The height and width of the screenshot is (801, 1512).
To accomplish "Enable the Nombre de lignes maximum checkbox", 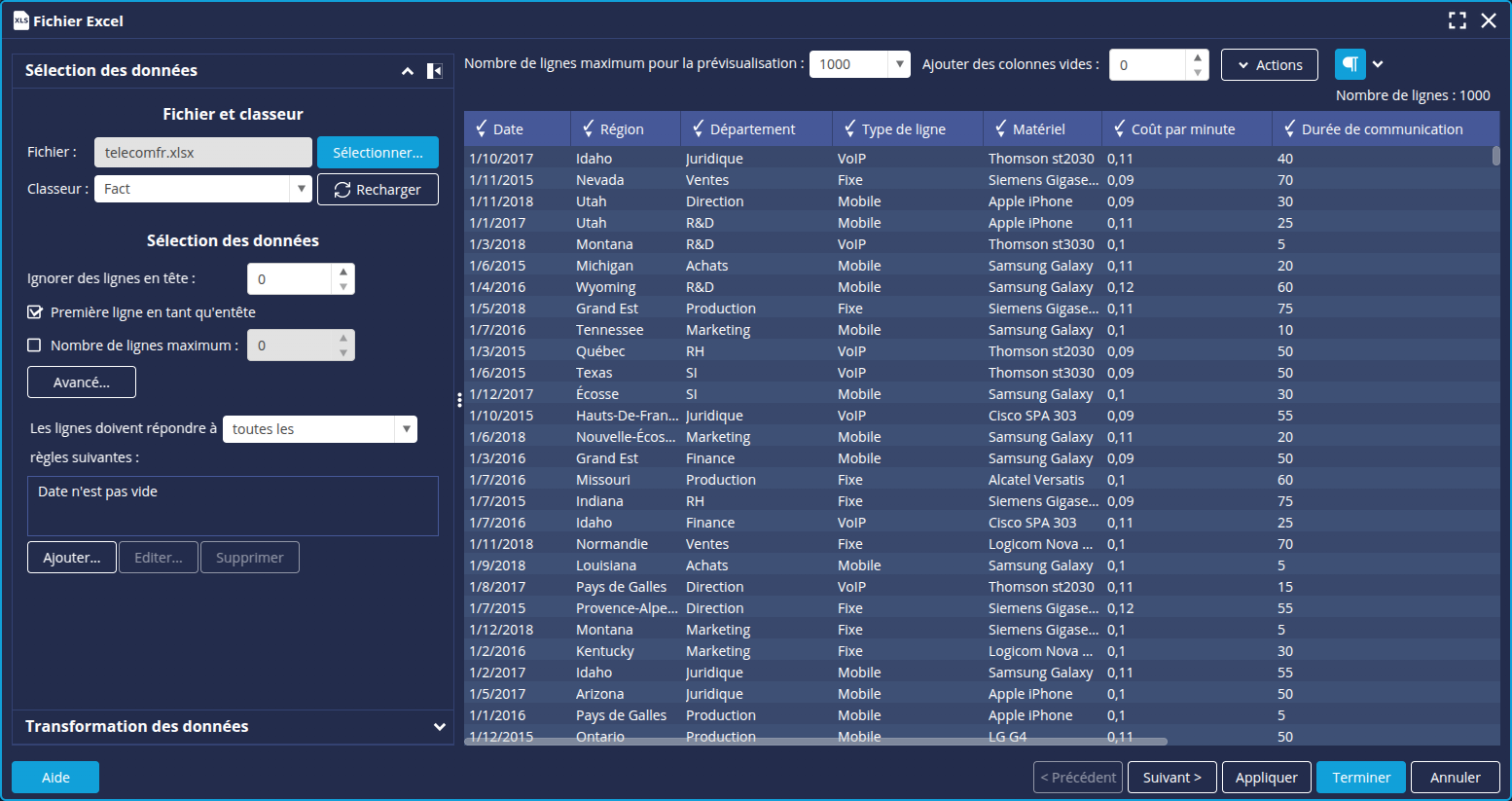I will (35, 346).
